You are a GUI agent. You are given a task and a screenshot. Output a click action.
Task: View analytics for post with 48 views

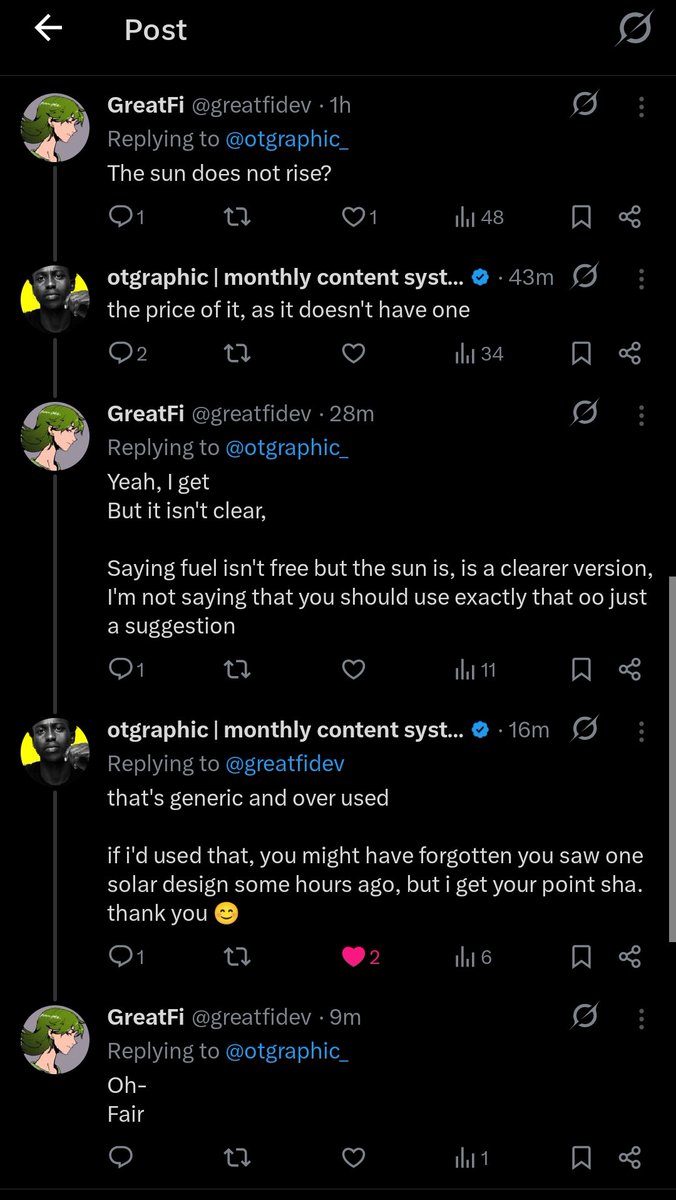[479, 217]
